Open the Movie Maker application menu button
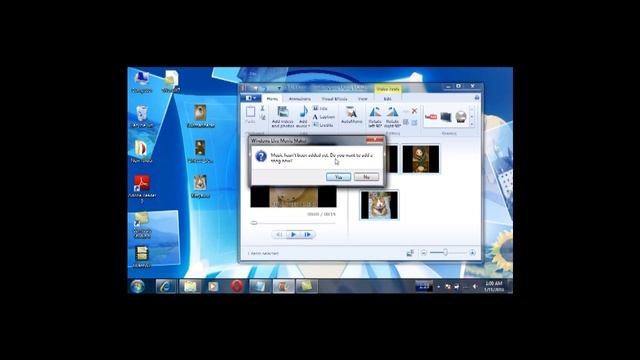This screenshot has width=640, height=360. point(251,98)
